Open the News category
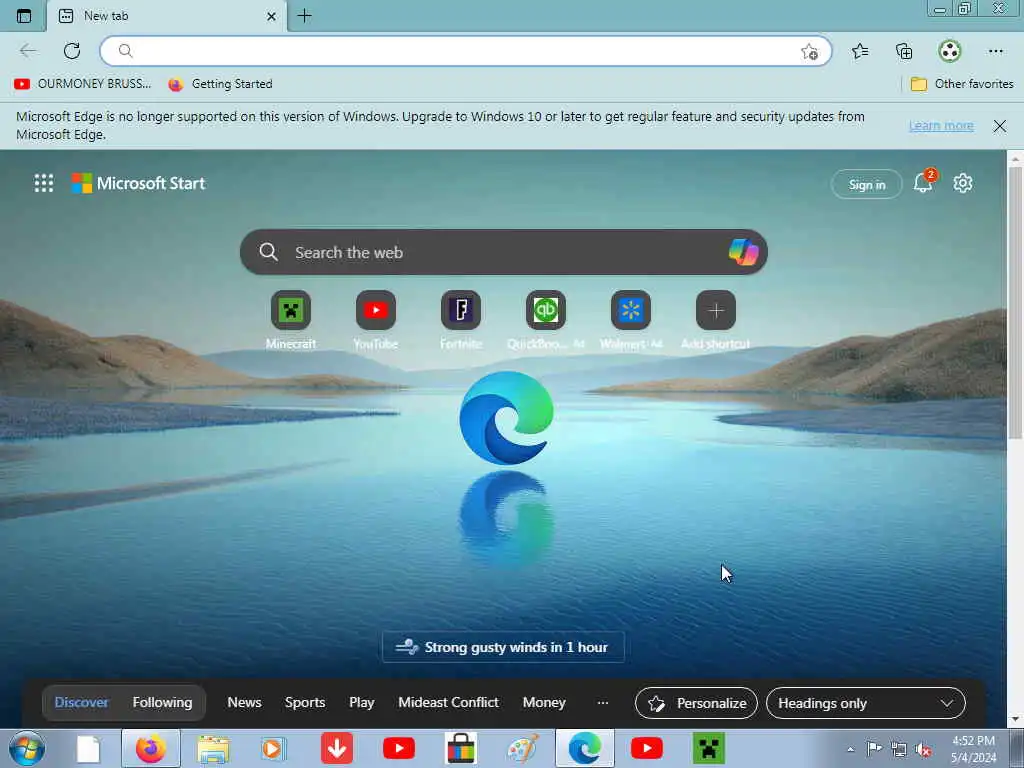Screen dimensions: 1024x768 [244, 703]
